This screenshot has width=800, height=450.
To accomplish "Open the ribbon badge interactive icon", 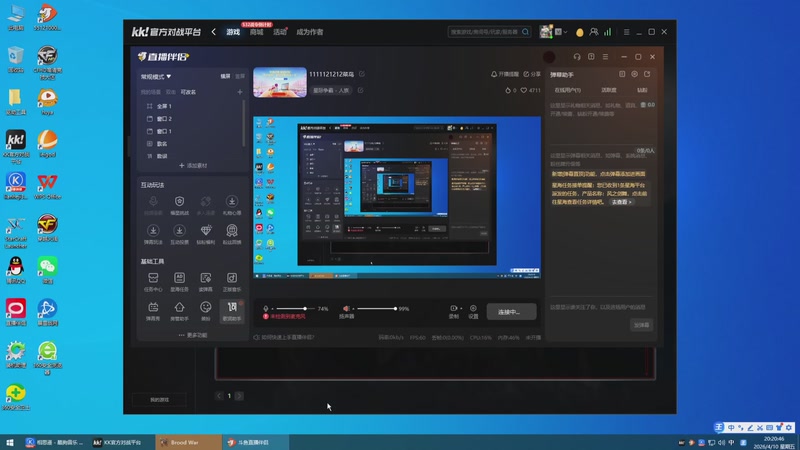I will (x=232, y=234).
